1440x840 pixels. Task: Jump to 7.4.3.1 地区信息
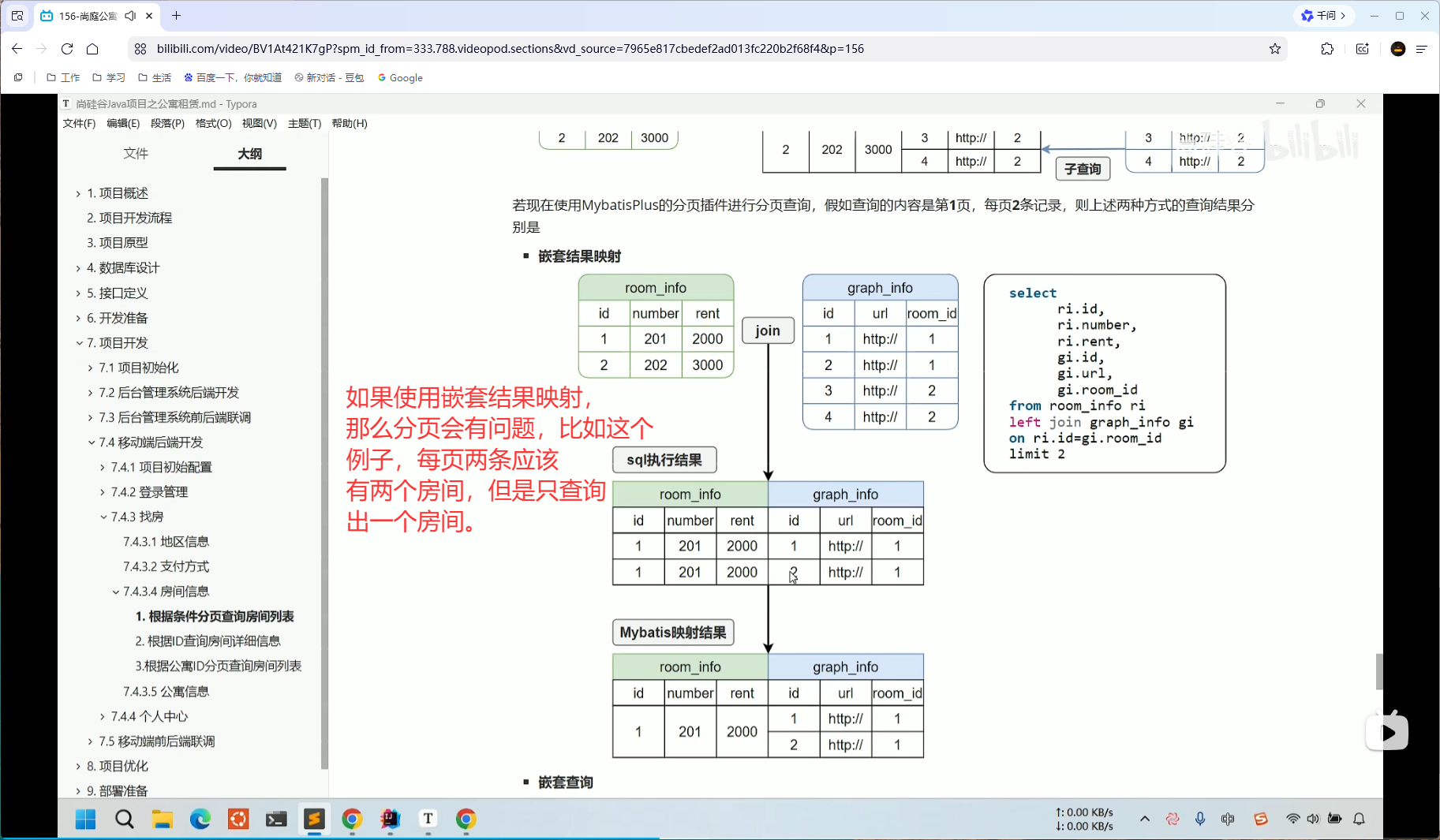tap(166, 542)
